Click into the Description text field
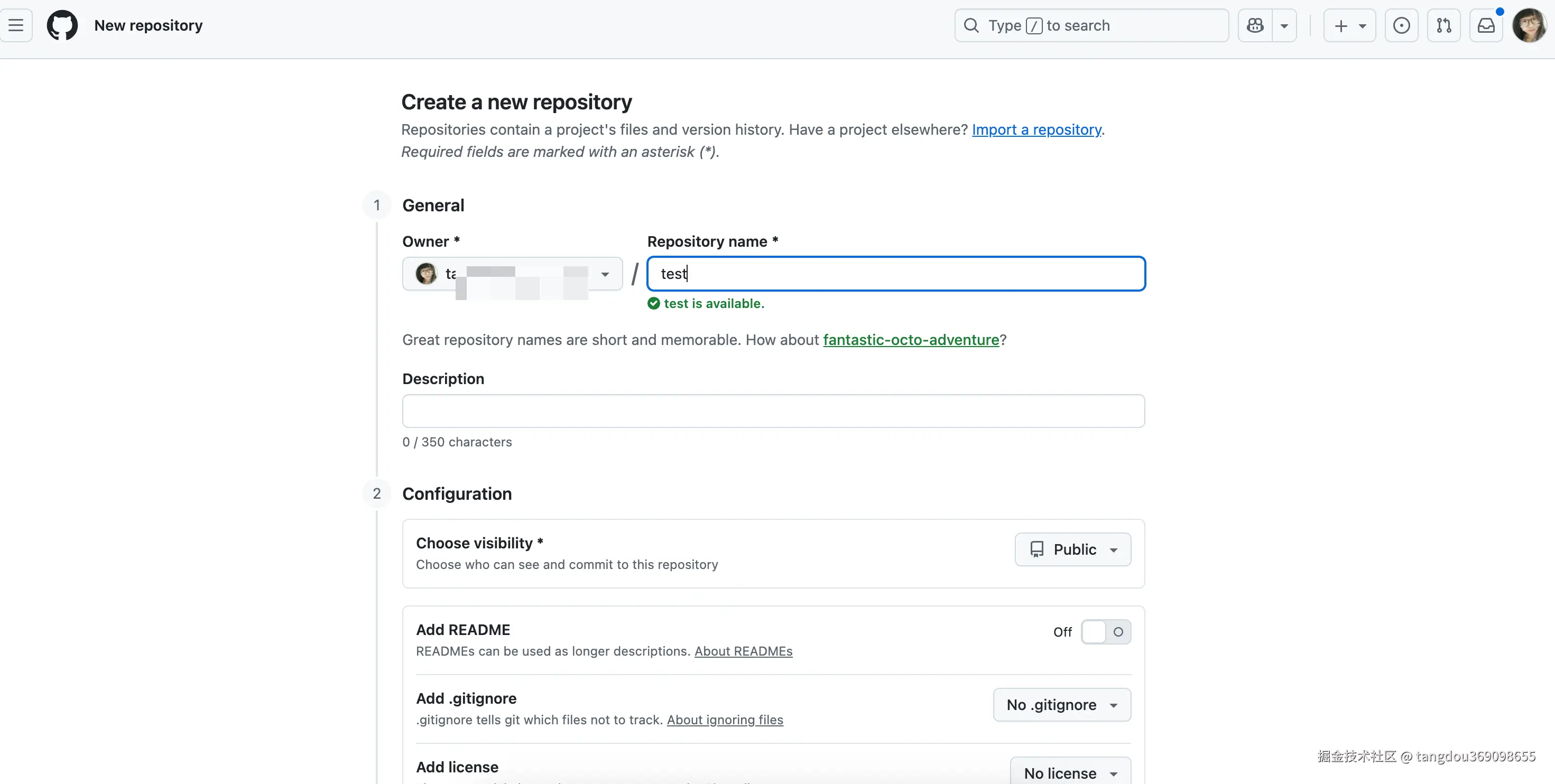Screen dimensions: 1555x784 click(x=773, y=411)
